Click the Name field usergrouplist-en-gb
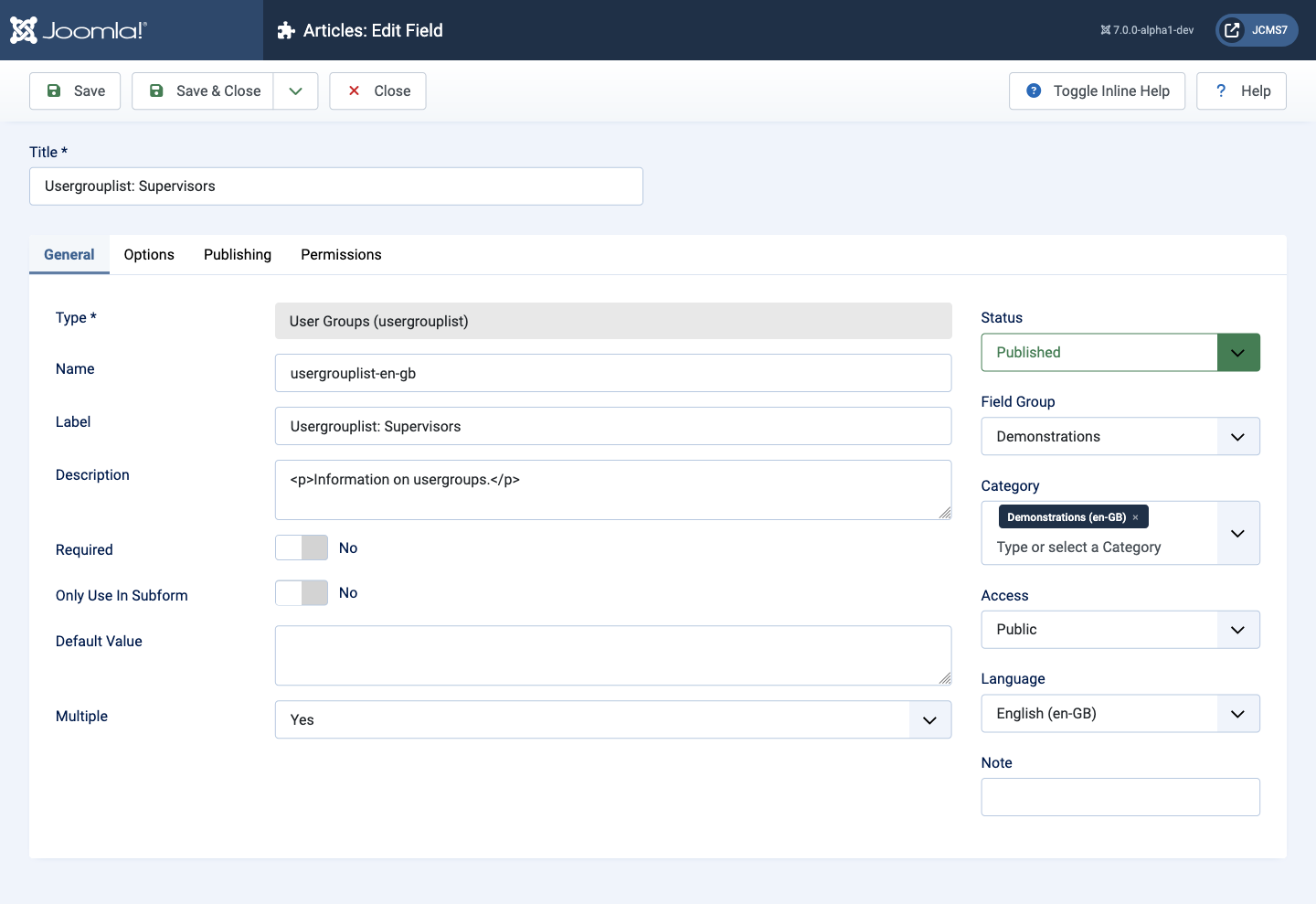 613,373
